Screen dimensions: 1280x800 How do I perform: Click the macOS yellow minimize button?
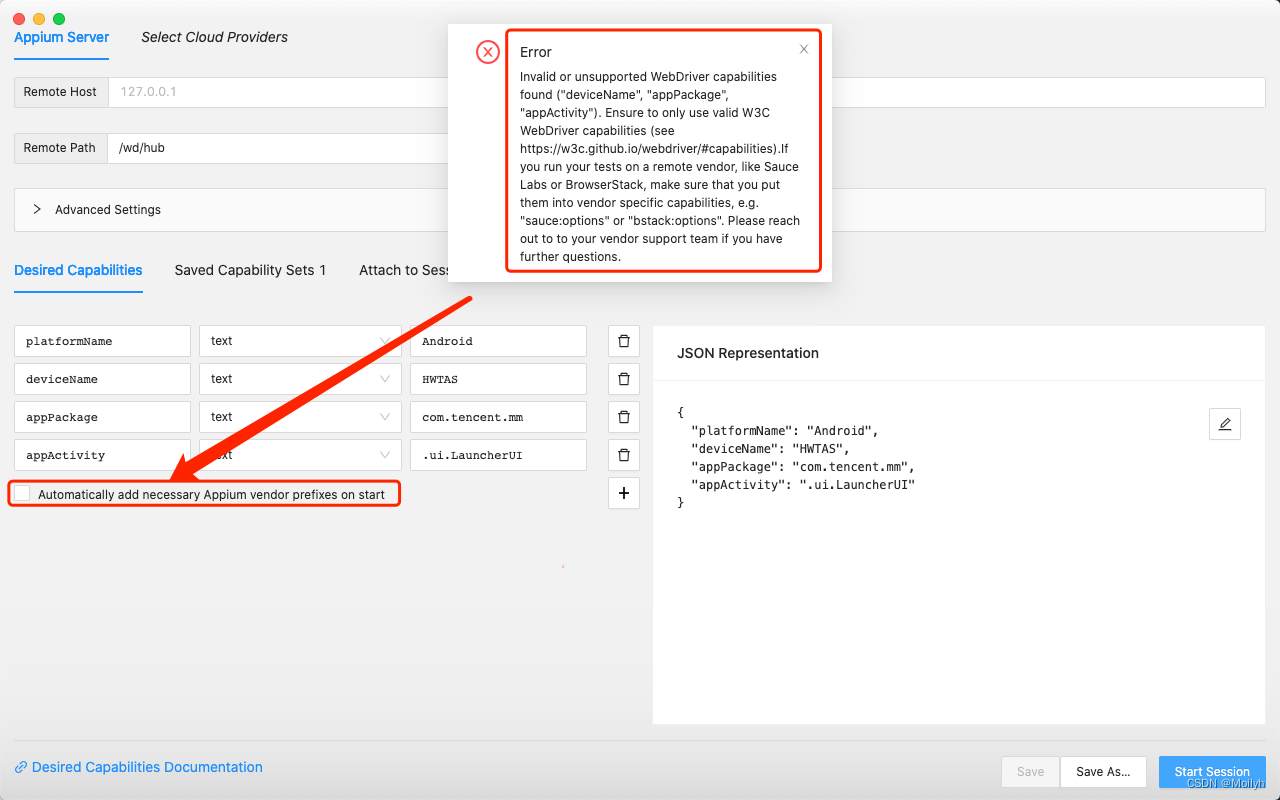click(39, 19)
